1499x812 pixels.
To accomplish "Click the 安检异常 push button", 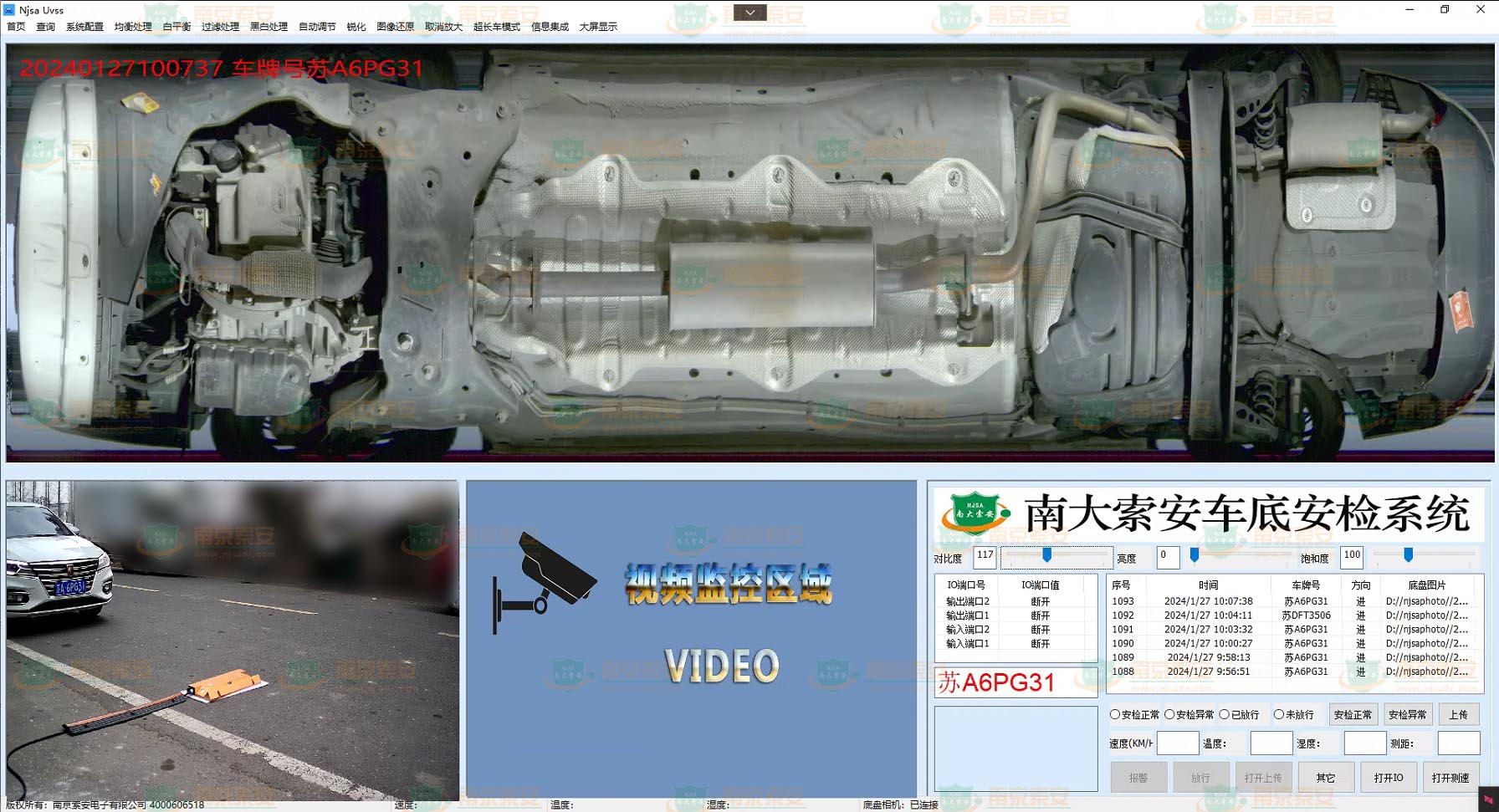I will [1407, 714].
